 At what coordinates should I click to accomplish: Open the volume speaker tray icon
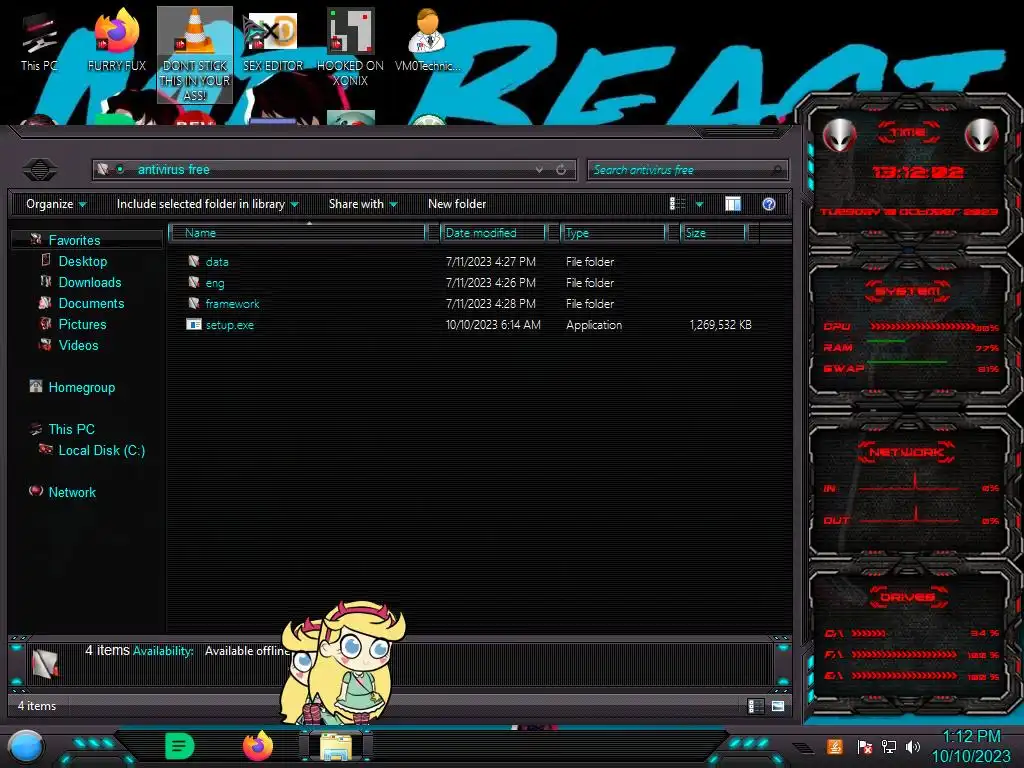pos(913,747)
